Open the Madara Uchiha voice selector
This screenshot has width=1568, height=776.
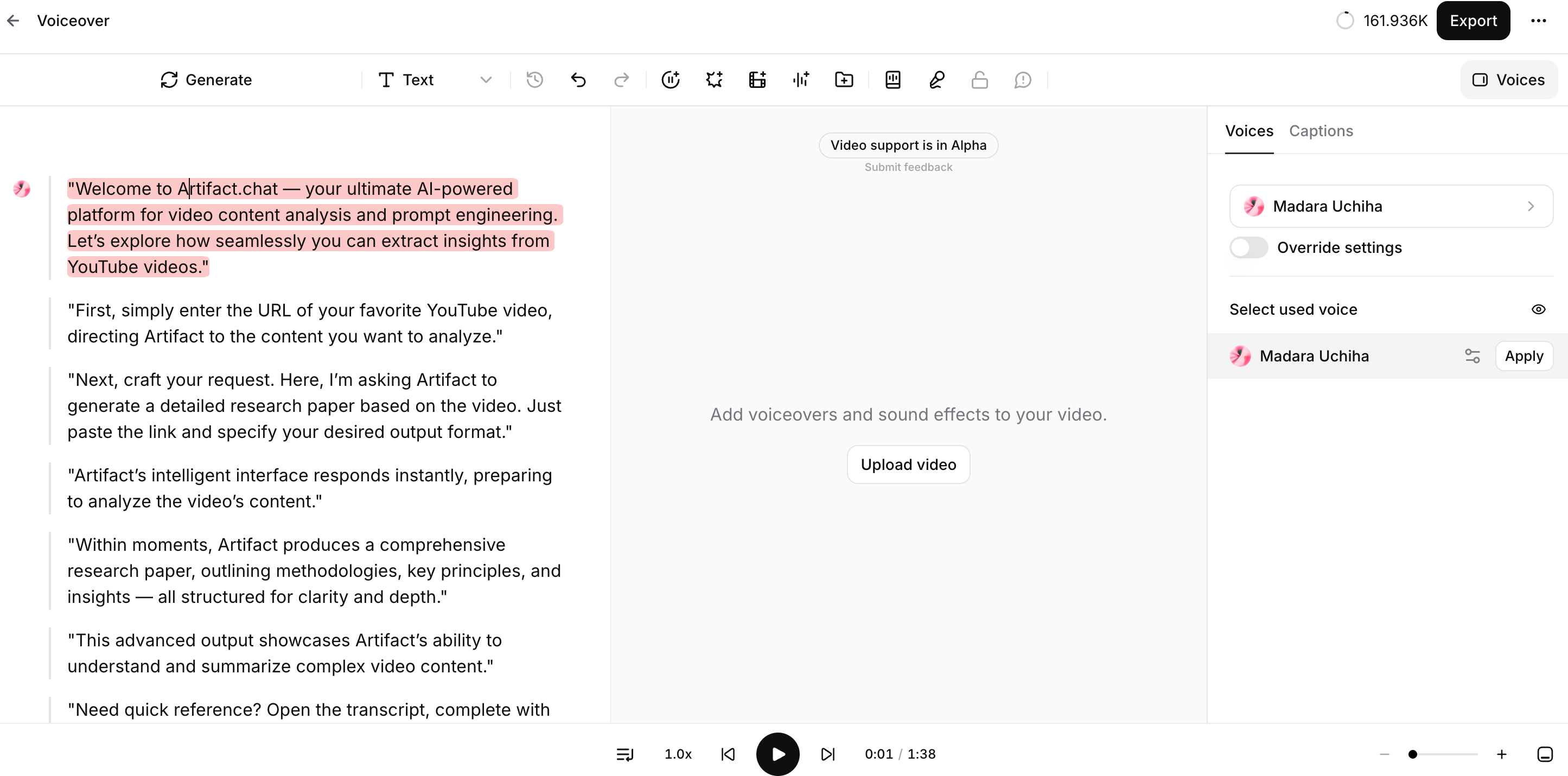(1390, 206)
